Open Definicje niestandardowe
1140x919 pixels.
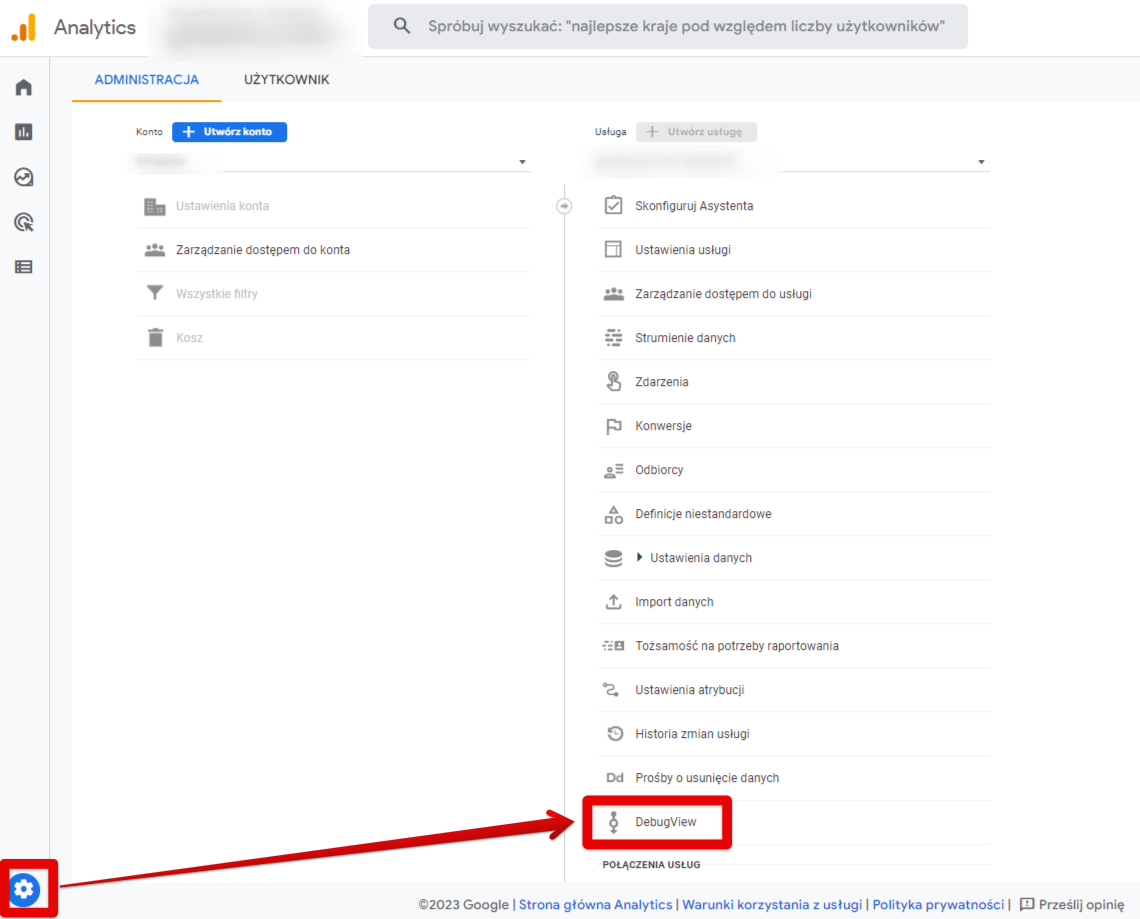tap(793, 513)
